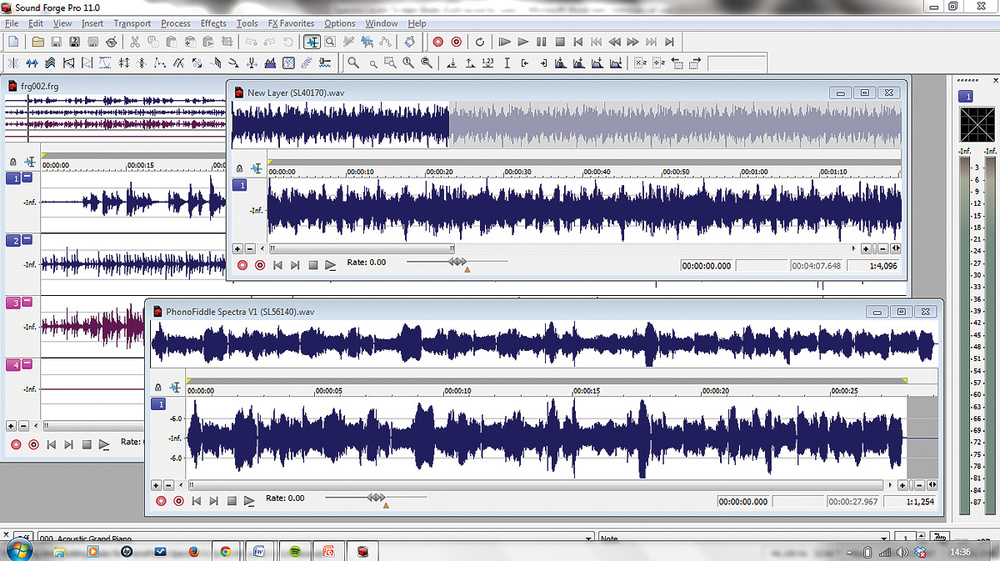Click the Rate slider in PhonoFiddle Spectra window
The width and height of the screenshot is (1000, 561).
point(376,497)
